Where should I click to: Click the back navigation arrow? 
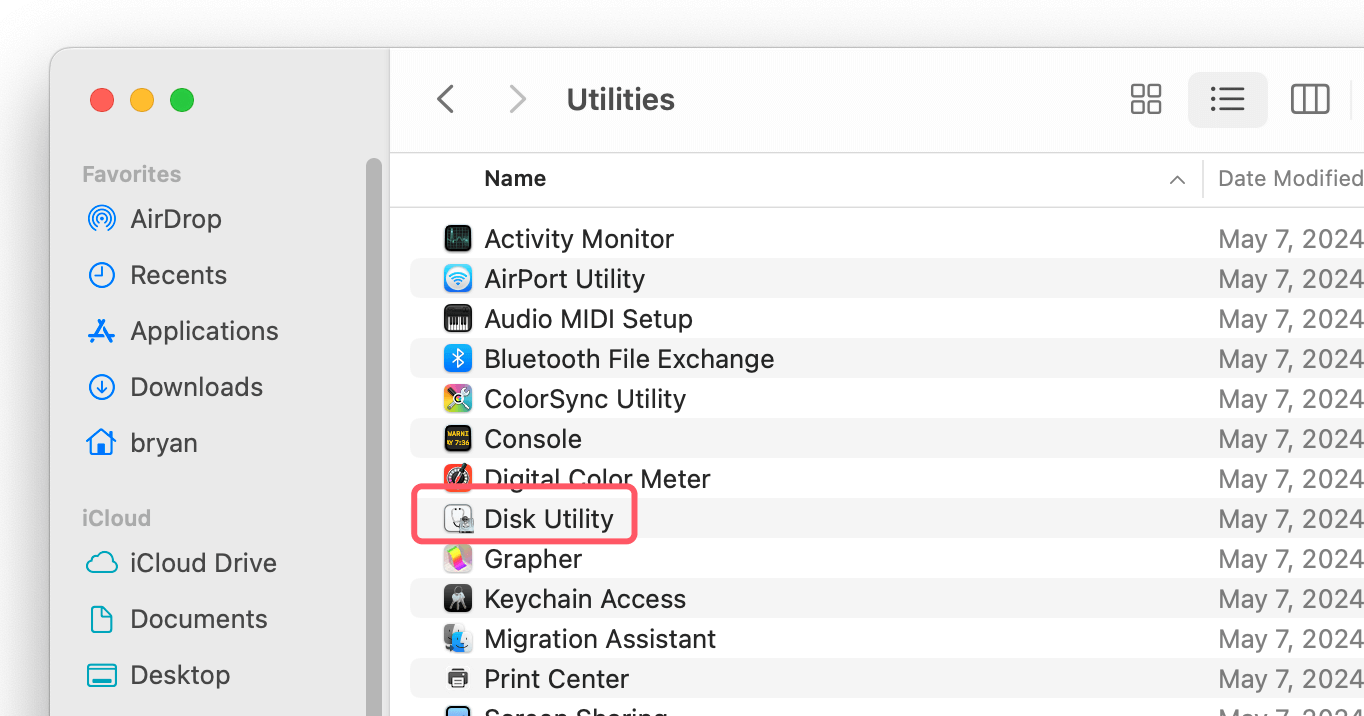tap(444, 99)
